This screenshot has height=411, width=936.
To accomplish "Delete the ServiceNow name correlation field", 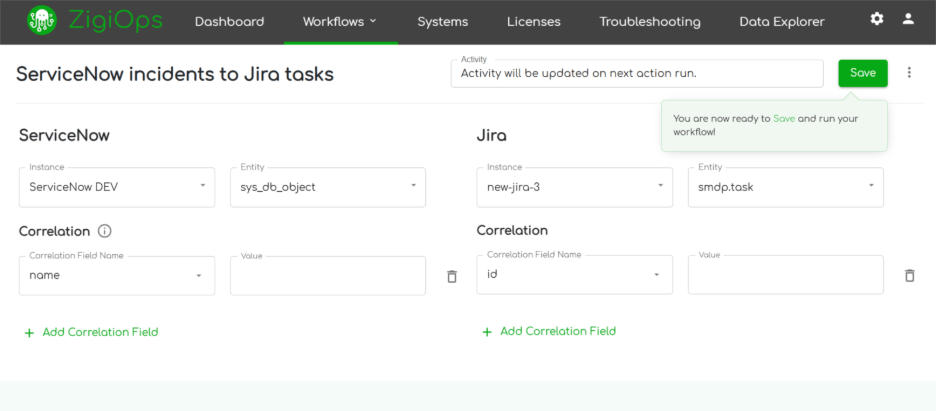I will 452,276.
